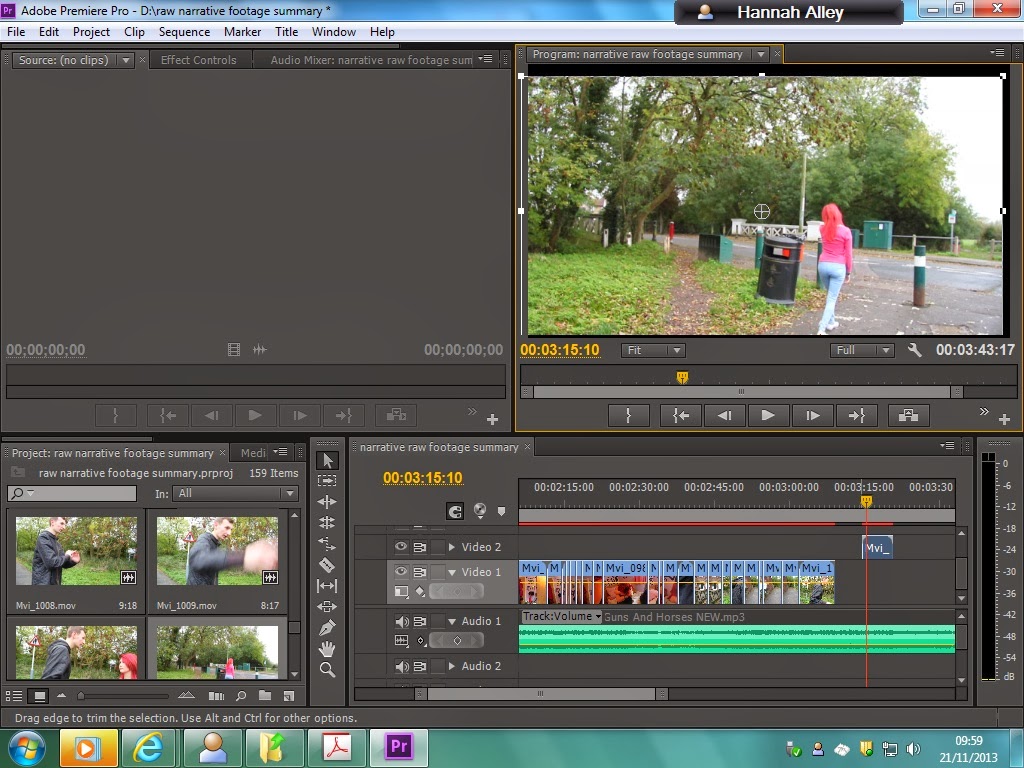Click timeline horizontal zoom scrollbar

(541, 694)
